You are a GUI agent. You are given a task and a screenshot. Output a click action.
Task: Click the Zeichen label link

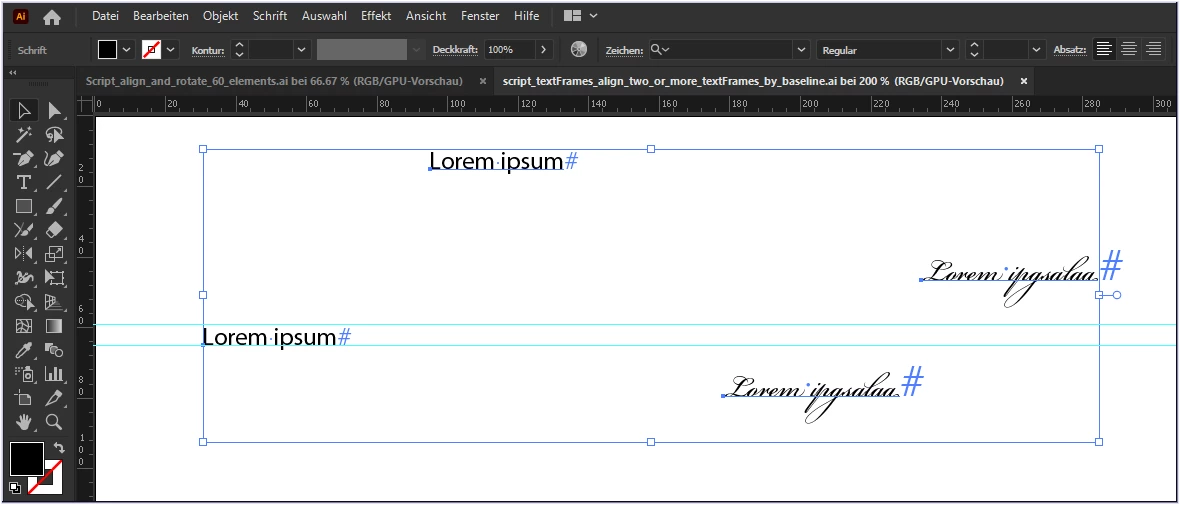pos(625,50)
